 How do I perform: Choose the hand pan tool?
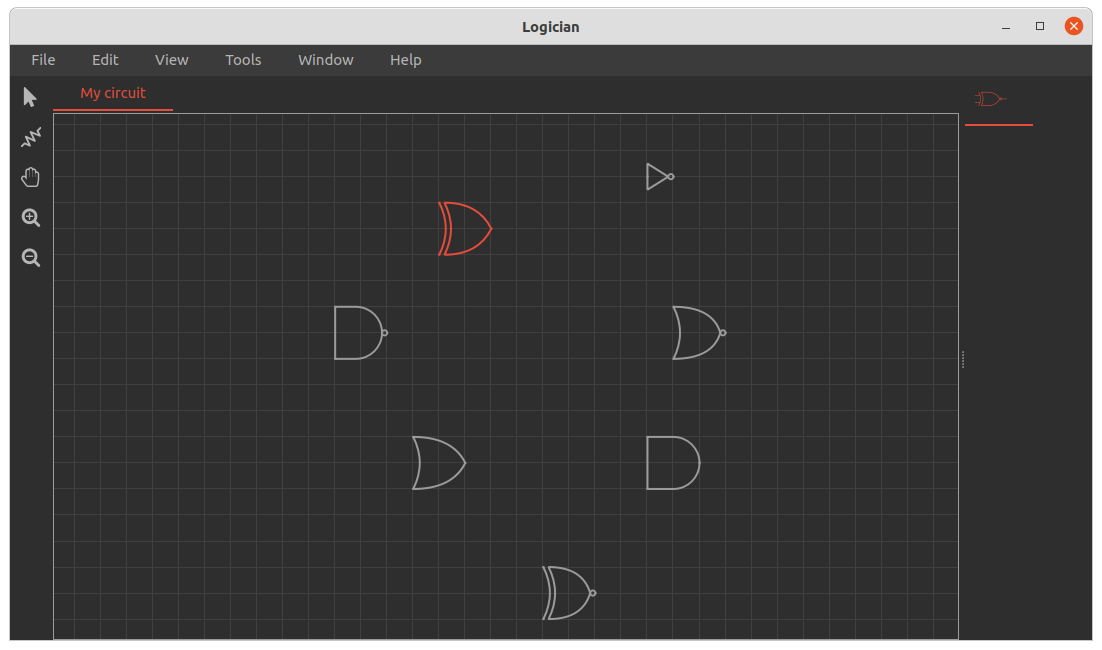click(x=31, y=178)
